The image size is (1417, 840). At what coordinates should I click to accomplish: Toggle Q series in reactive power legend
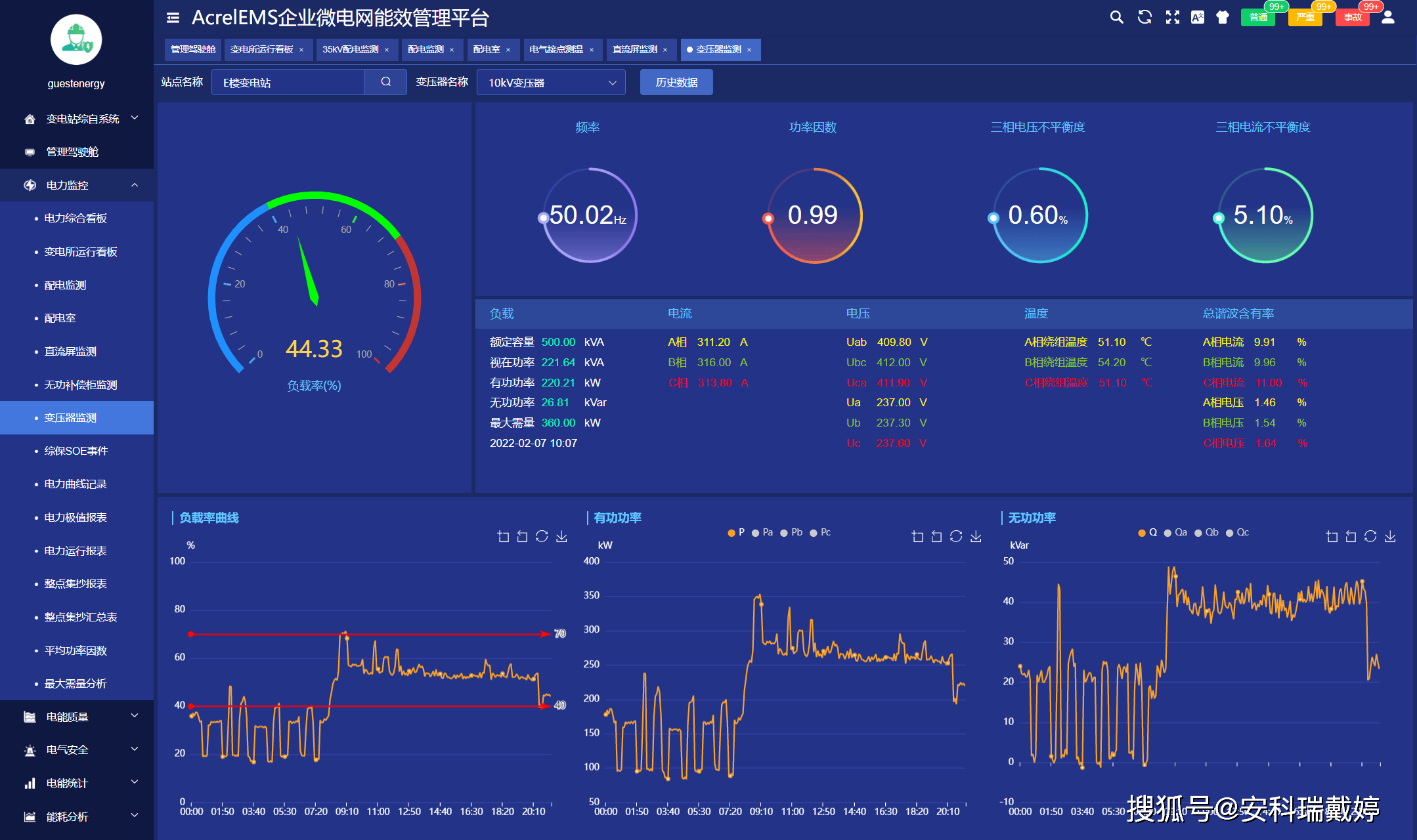coord(1148,532)
